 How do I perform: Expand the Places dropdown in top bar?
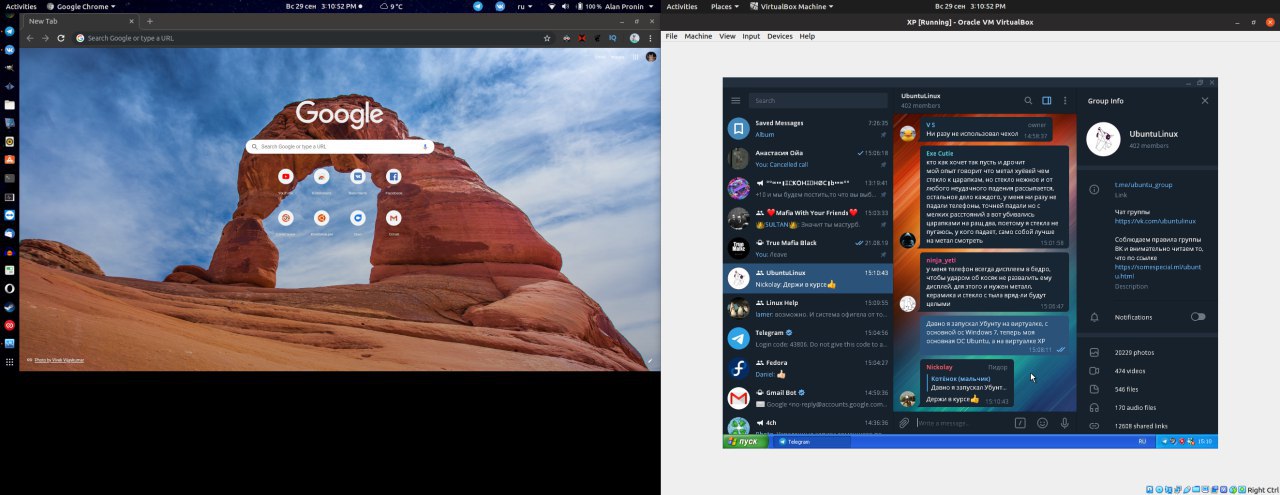[x=725, y=6]
